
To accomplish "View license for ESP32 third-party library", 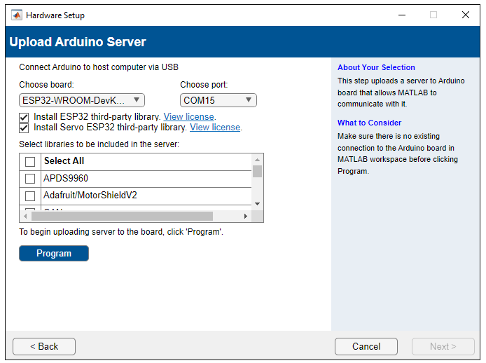I will point(189,117).
